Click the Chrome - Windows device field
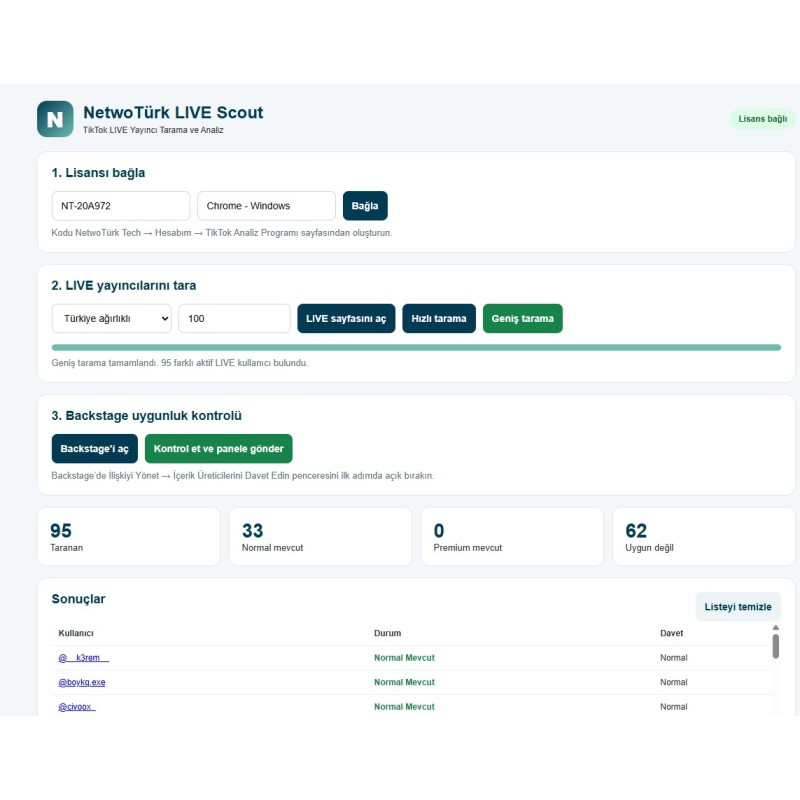This screenshot has height=800, width=800. (x=266, y=206)
